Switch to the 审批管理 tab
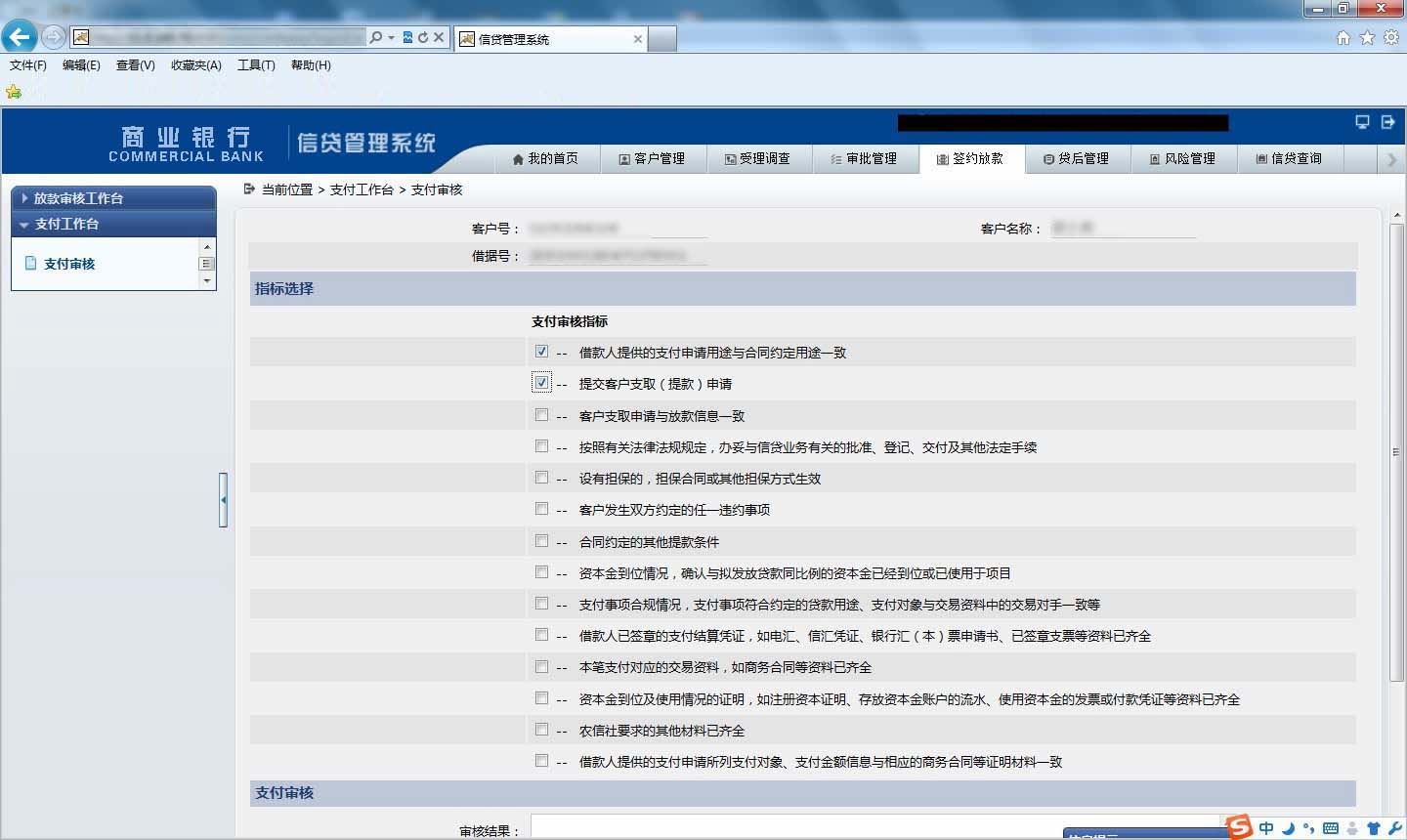 tap(865, 158)
